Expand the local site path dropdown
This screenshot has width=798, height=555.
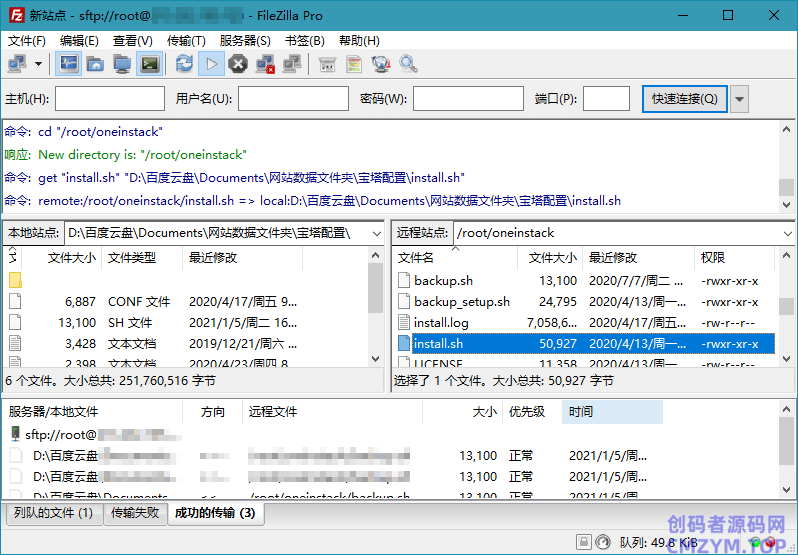click(376, 233)
